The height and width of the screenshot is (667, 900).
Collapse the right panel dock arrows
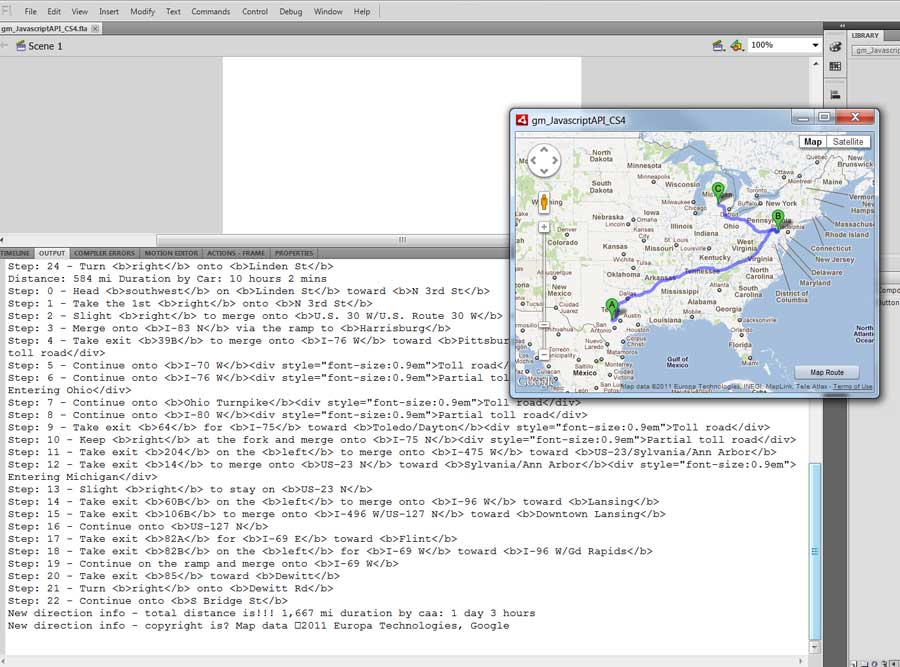coord(842,26)
